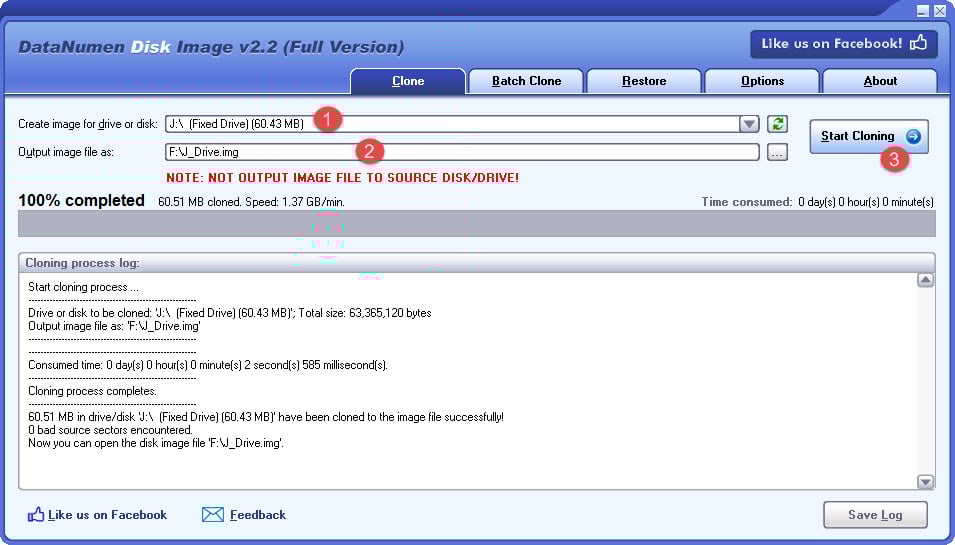Open the Batch Clone tab
This screenshot has width=955, height=545.
coord(526,81)
